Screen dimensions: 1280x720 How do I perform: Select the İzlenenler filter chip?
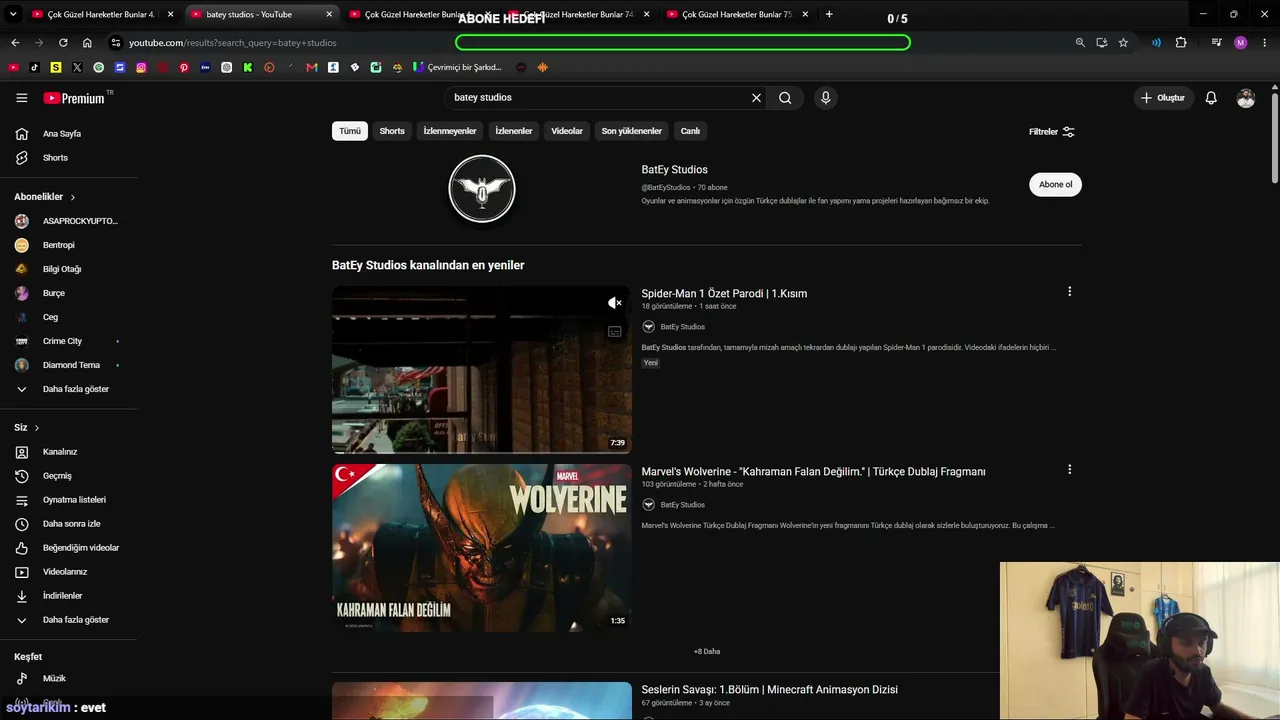[x=514, y=131]
